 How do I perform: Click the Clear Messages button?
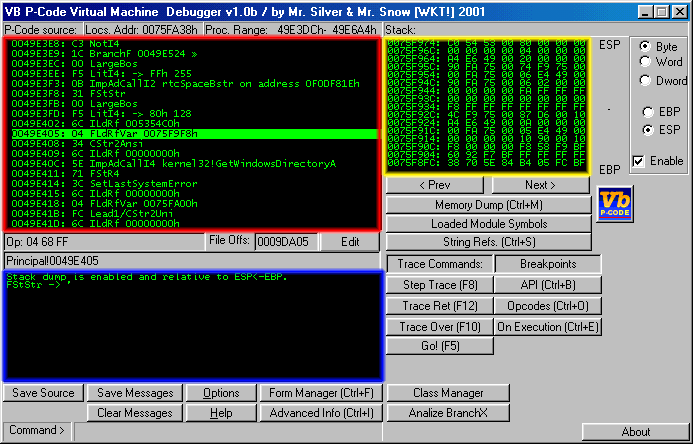tap(135, 413)
